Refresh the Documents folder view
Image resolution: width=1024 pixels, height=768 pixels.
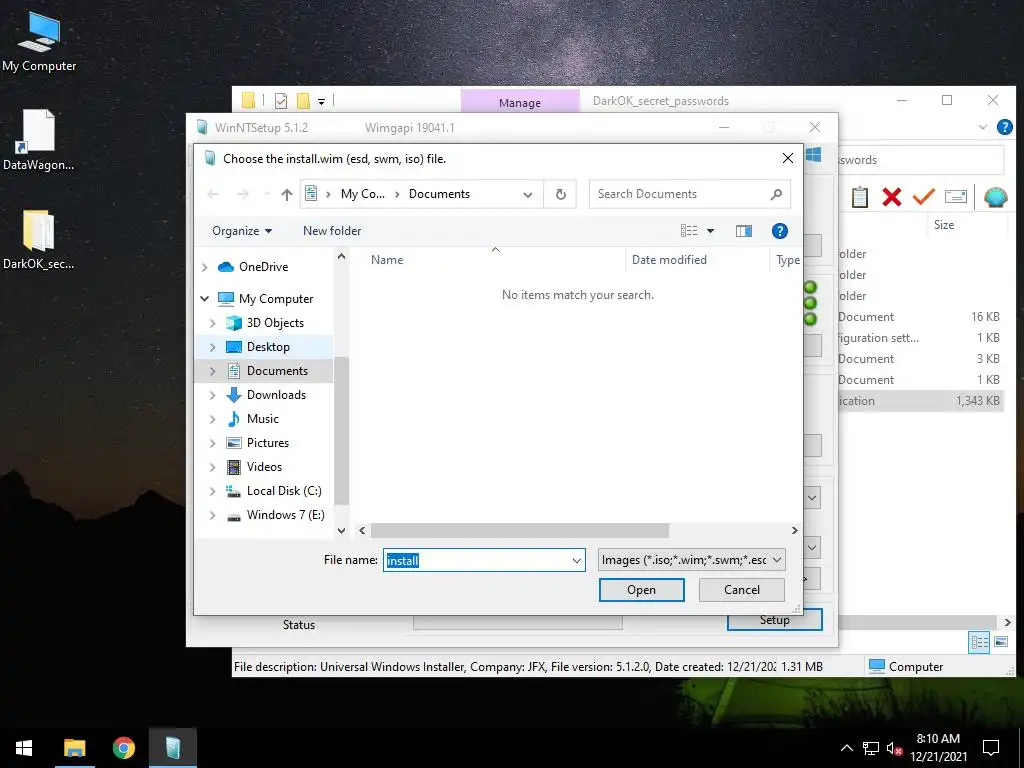(x=560, y=194)
